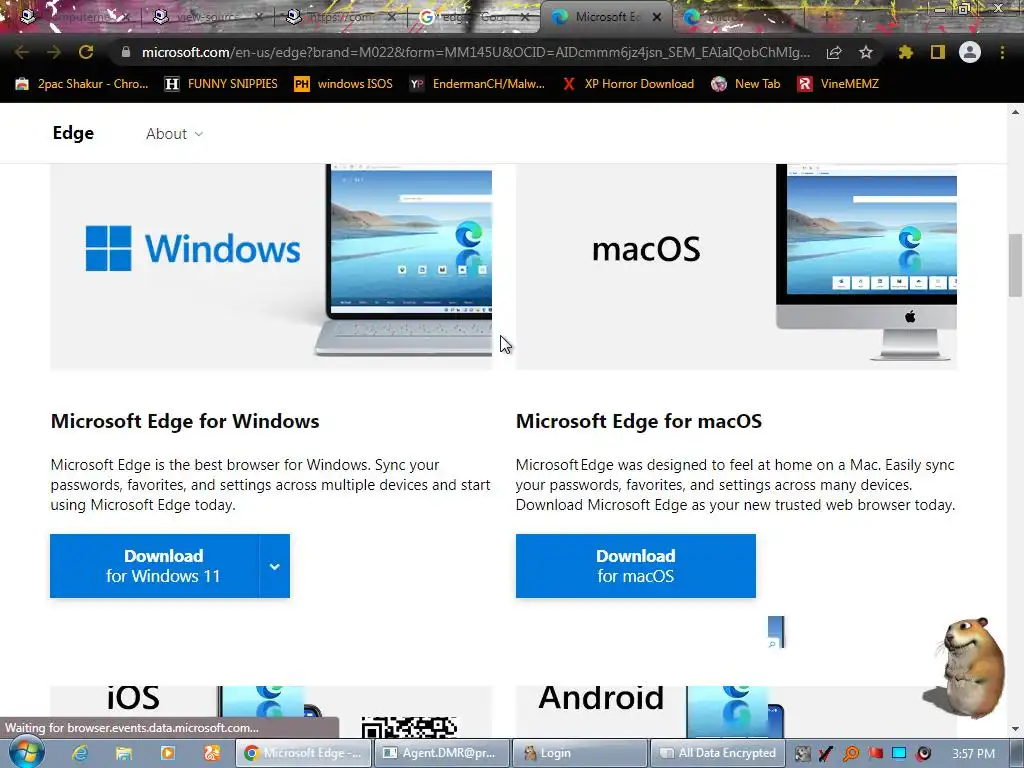
Task: Go back with the back arrow
Action: (22, 52)
